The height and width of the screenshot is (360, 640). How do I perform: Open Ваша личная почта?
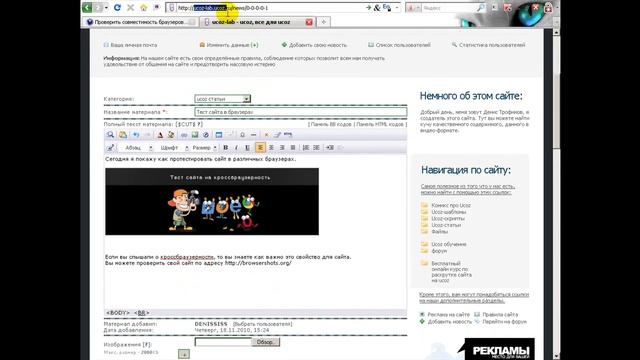click(x=133, y=45)
